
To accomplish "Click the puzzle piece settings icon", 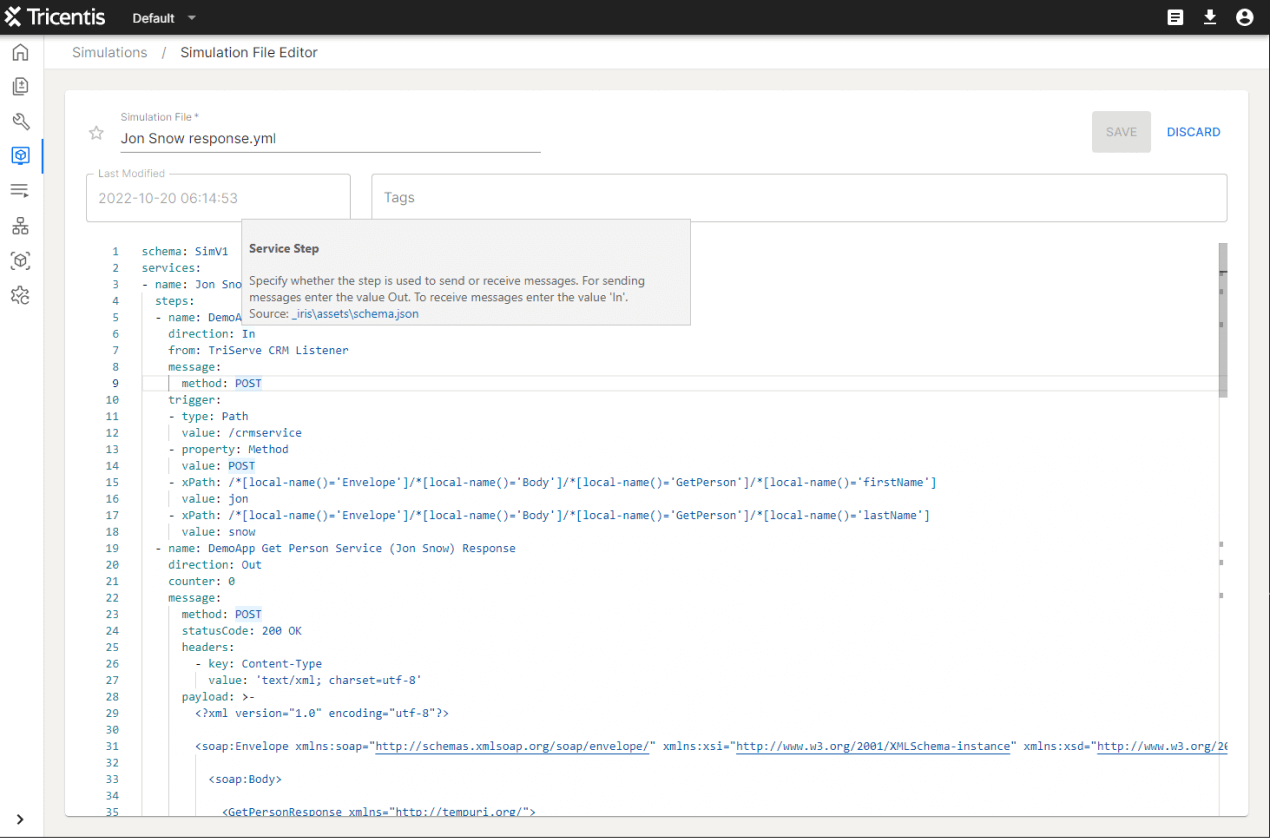I will click(20, 295).
